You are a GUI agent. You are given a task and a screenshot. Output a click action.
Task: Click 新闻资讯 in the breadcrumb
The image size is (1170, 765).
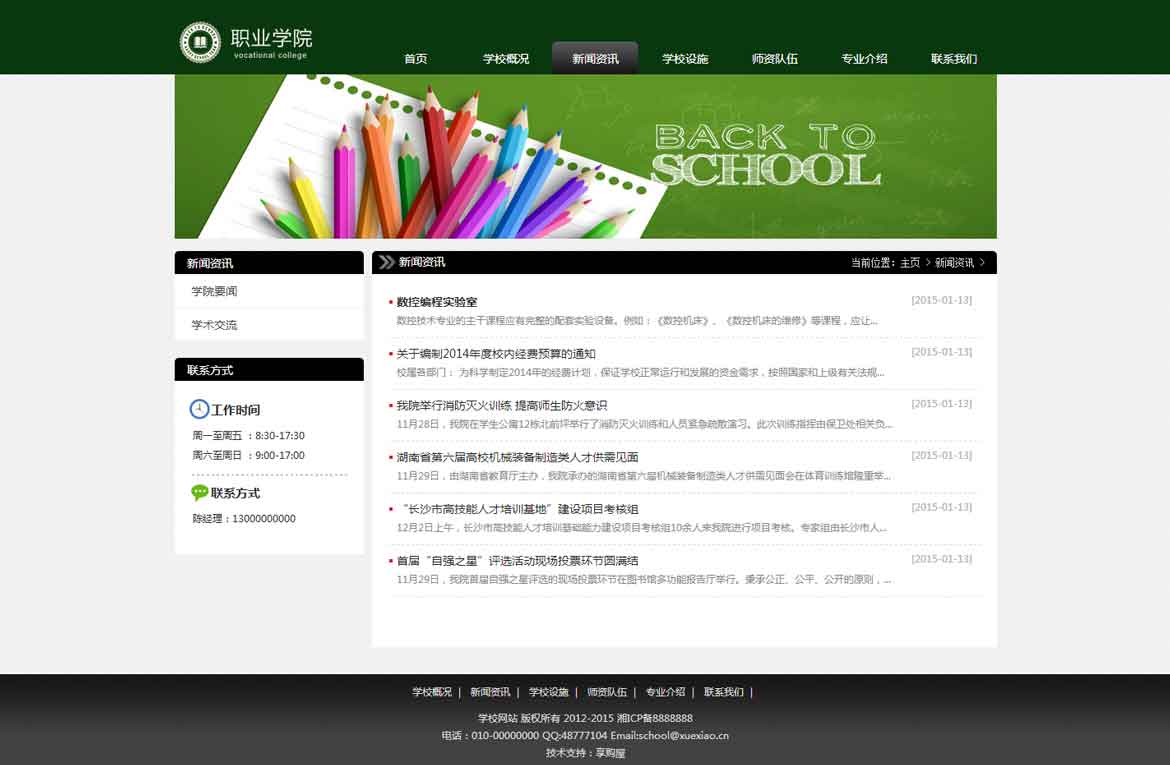pos(954,263)
